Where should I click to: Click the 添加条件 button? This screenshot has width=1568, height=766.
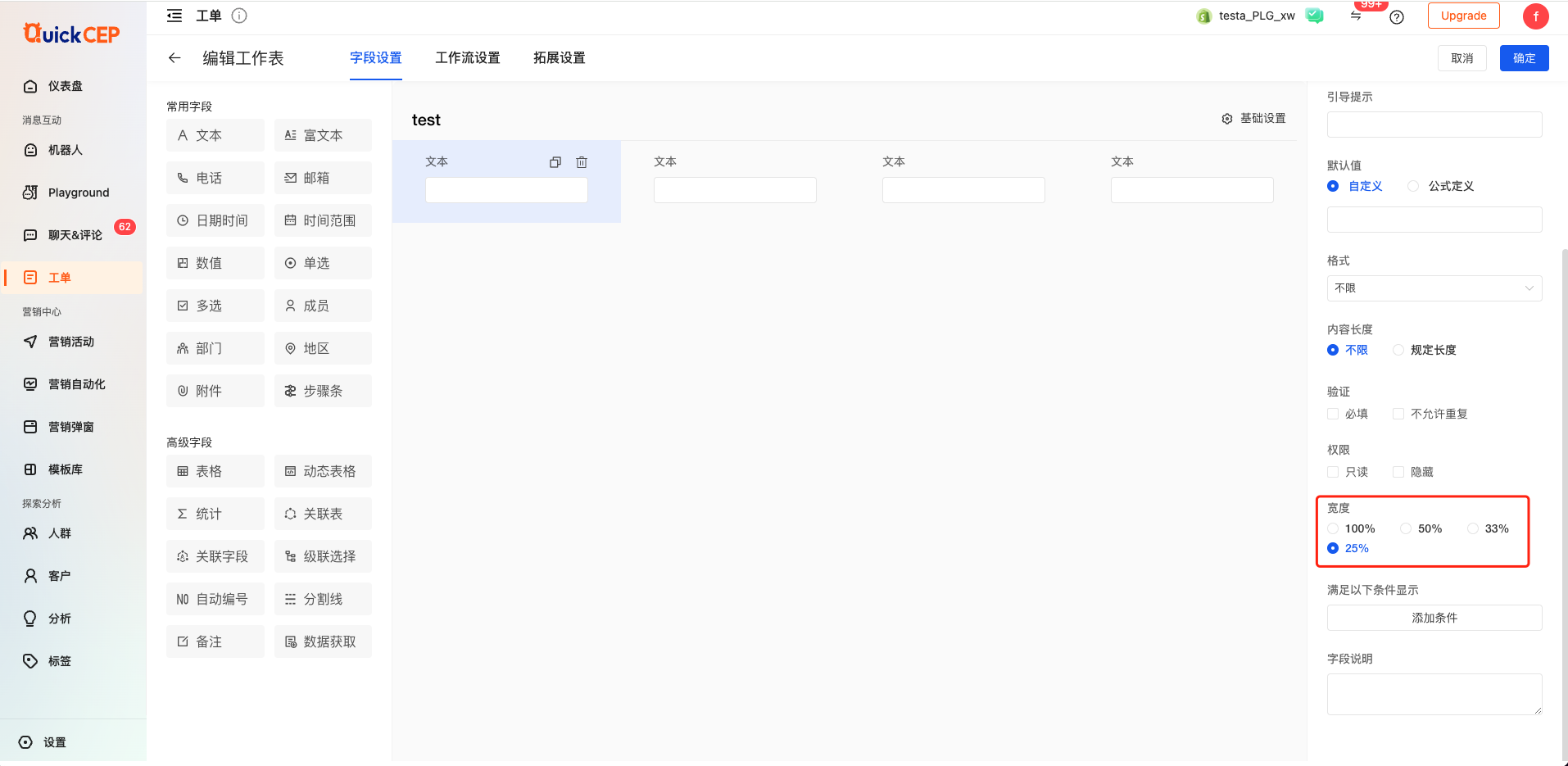coord(1434,618)
